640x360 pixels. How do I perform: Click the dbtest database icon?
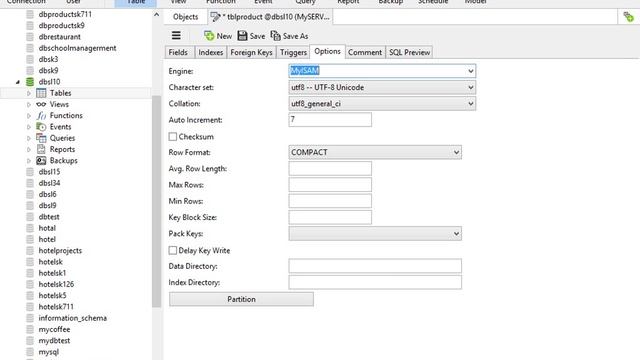tap(30, 217)
